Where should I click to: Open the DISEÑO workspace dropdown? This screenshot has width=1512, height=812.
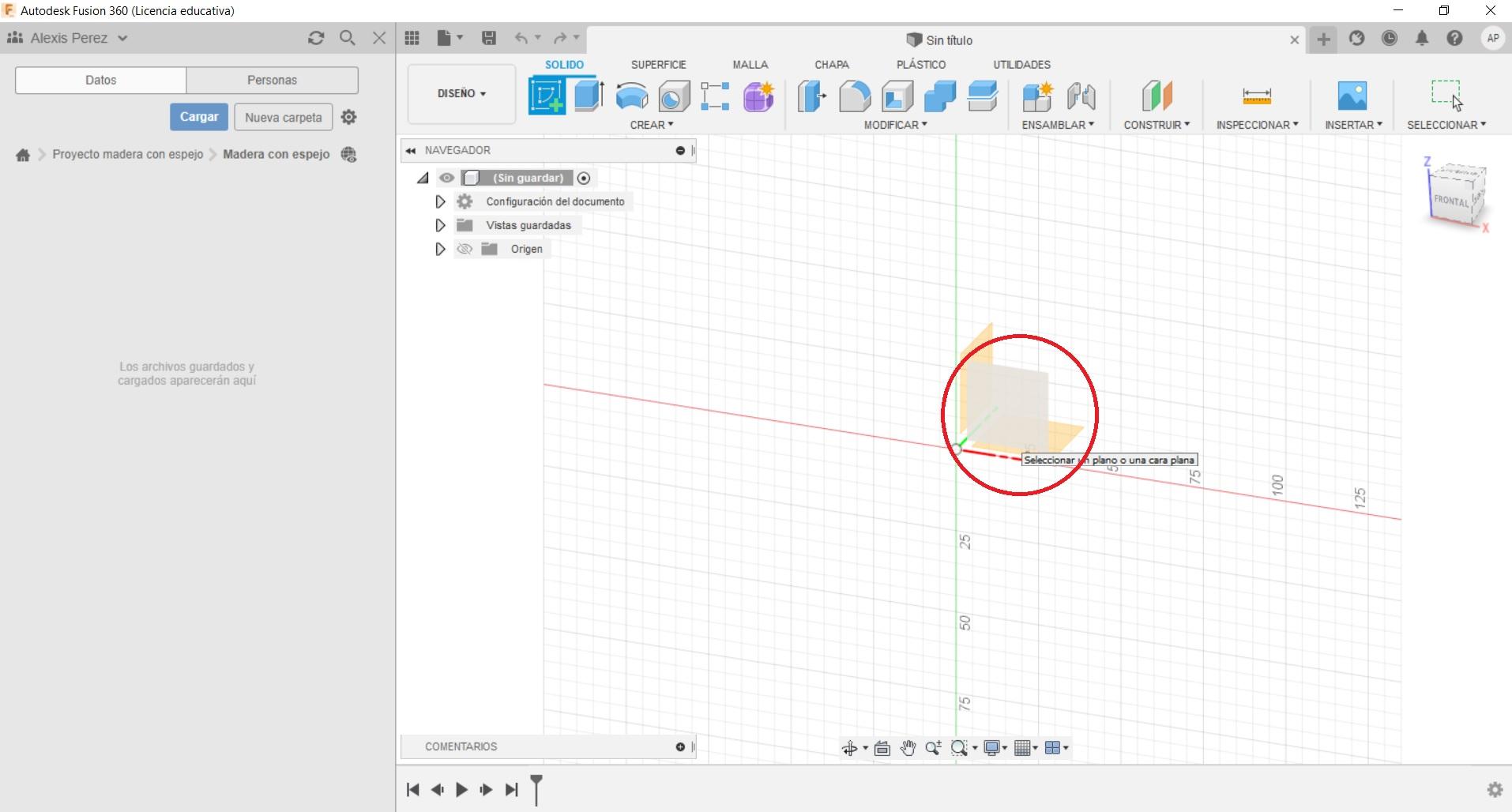click(462, 93)
